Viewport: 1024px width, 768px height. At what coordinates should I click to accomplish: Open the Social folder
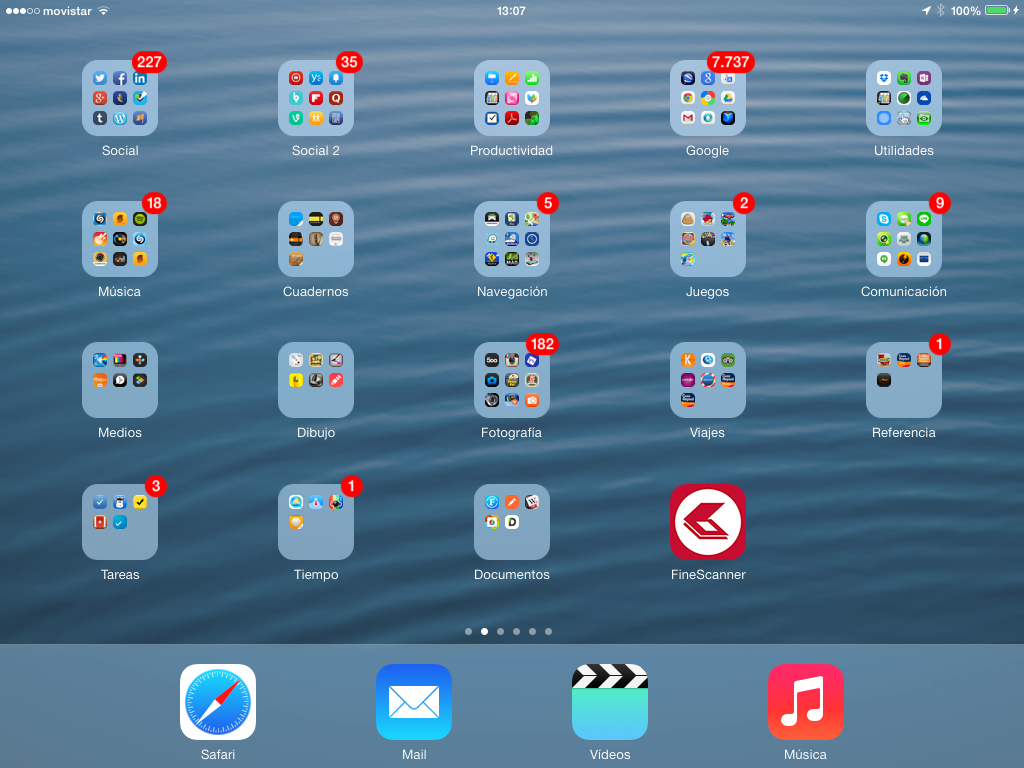120,98
